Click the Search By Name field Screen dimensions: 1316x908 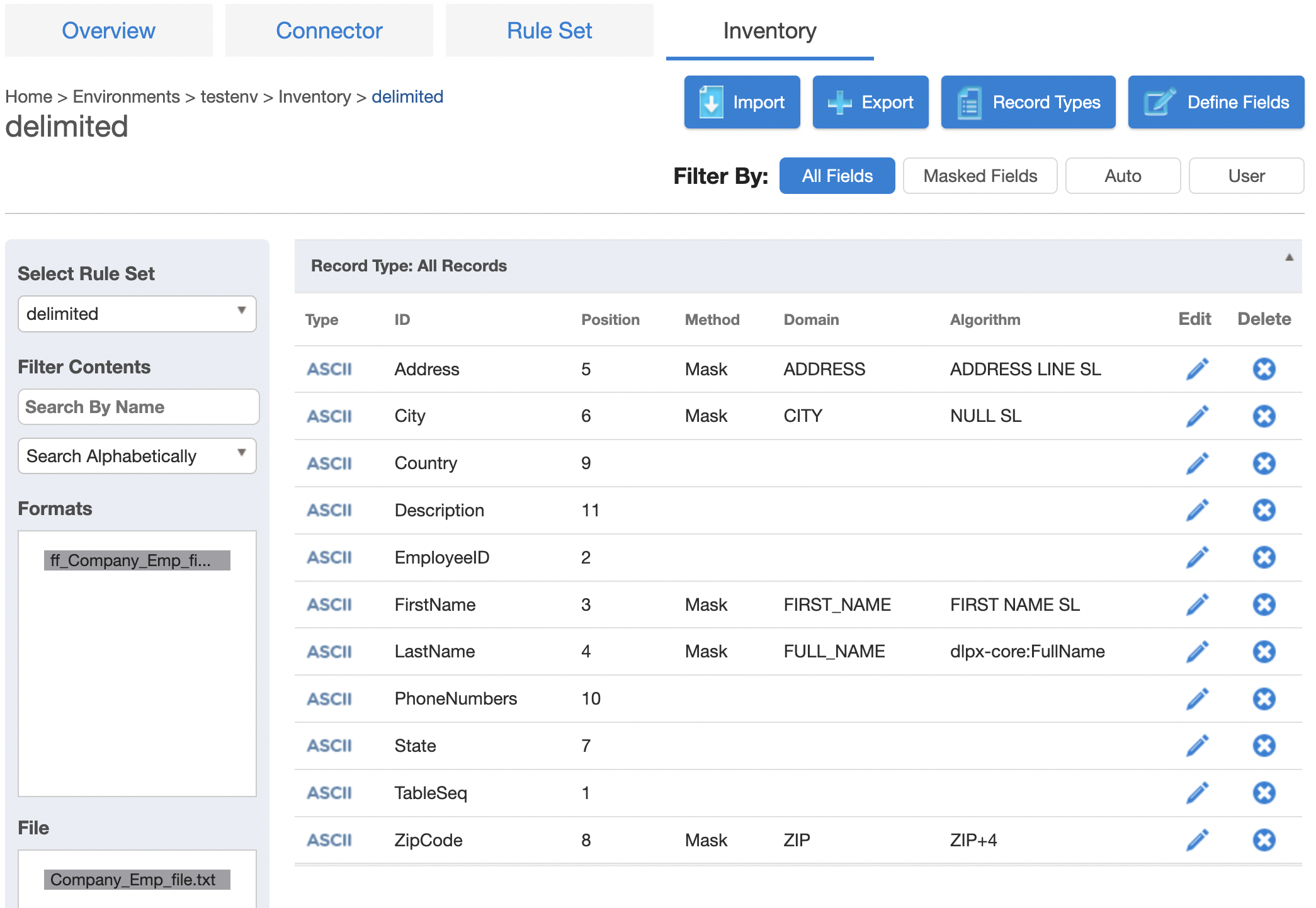(139, 407)
